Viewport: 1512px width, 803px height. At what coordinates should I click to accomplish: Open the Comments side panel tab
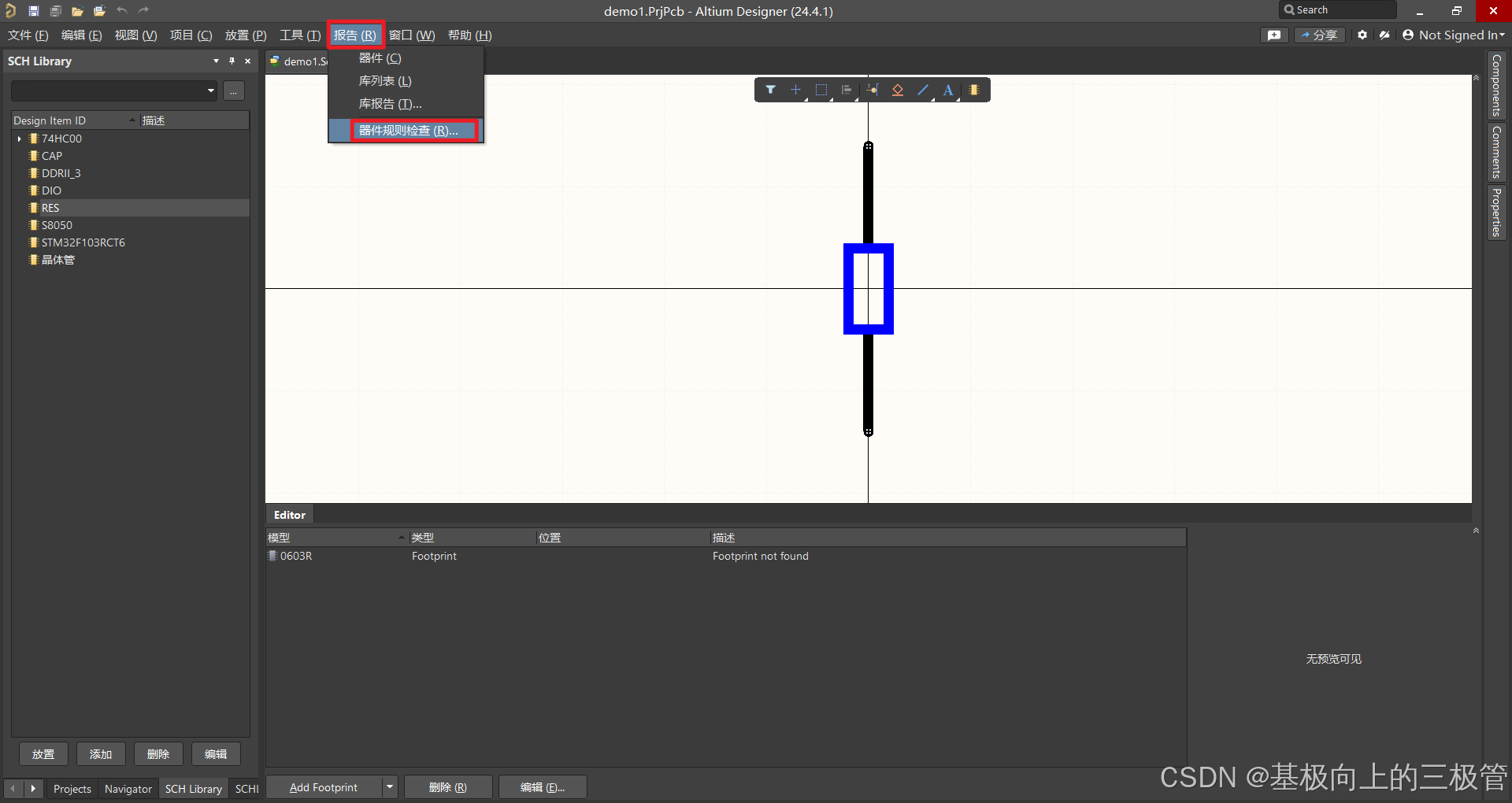(1496, 153)
